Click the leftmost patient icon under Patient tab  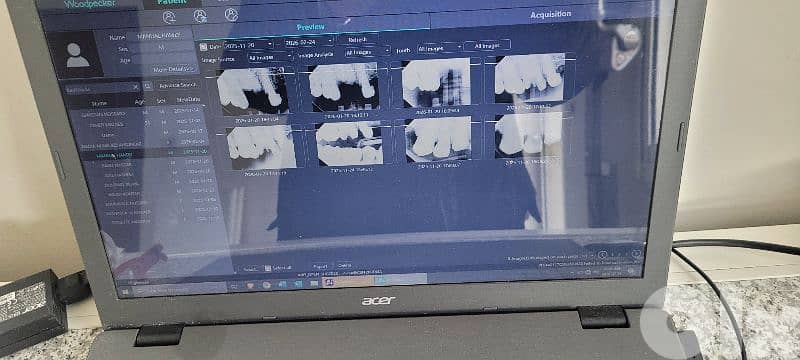coord(169,17)
